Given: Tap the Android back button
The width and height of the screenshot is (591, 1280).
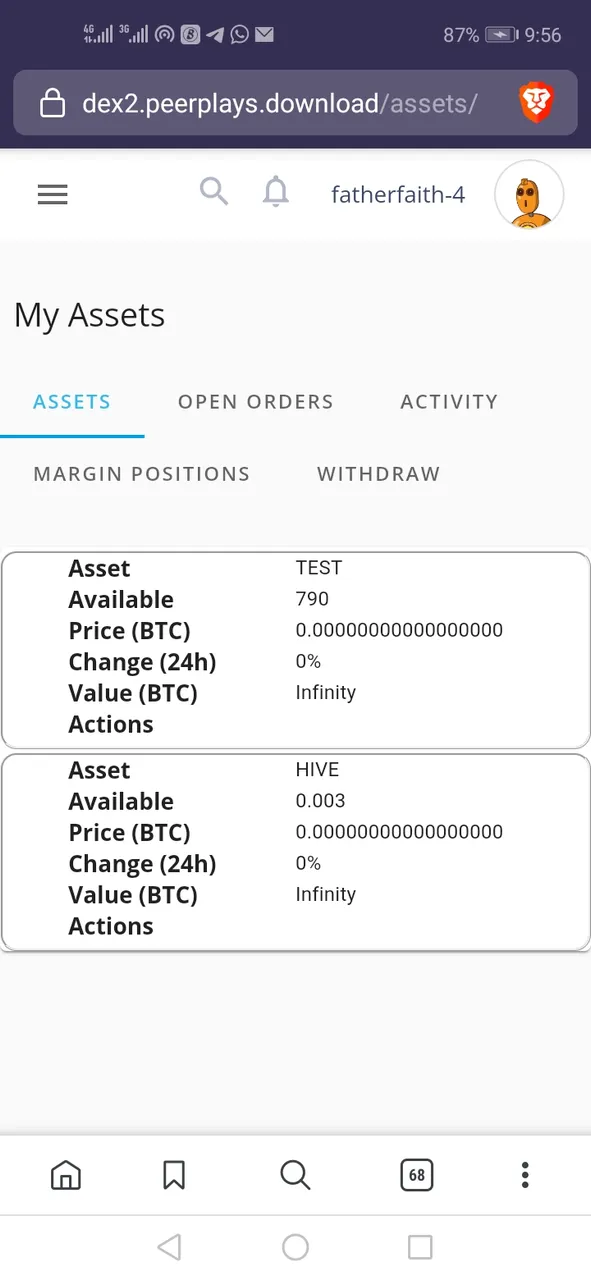Looking at the screenshot, I should [169, 1247].
